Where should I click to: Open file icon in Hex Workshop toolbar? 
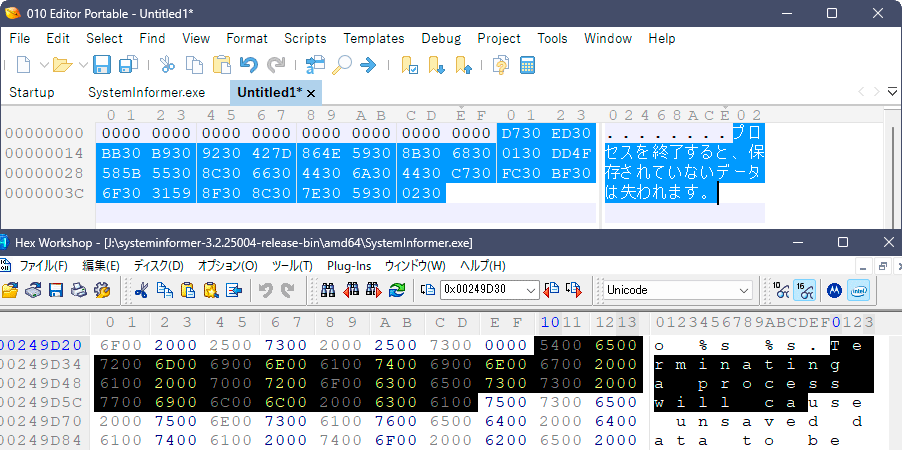(x=10, y=290)
